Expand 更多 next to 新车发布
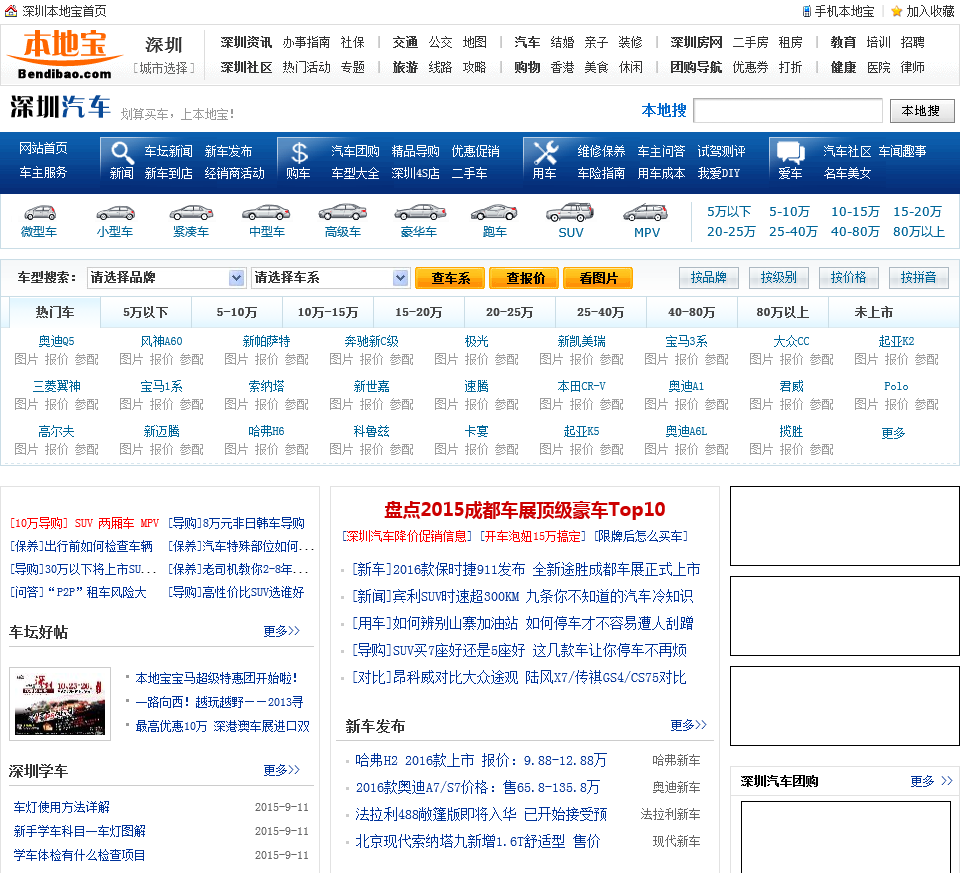 [x=688, y=725]
